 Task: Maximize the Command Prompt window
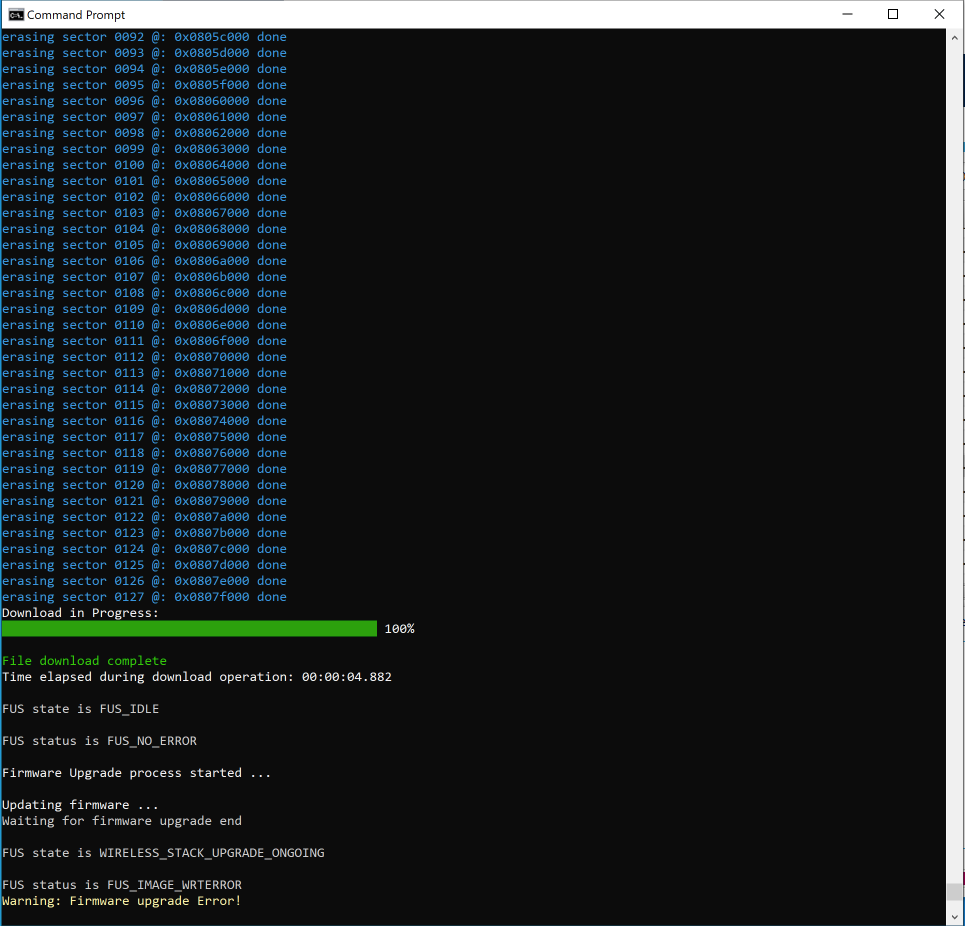(x=893, y=14)
